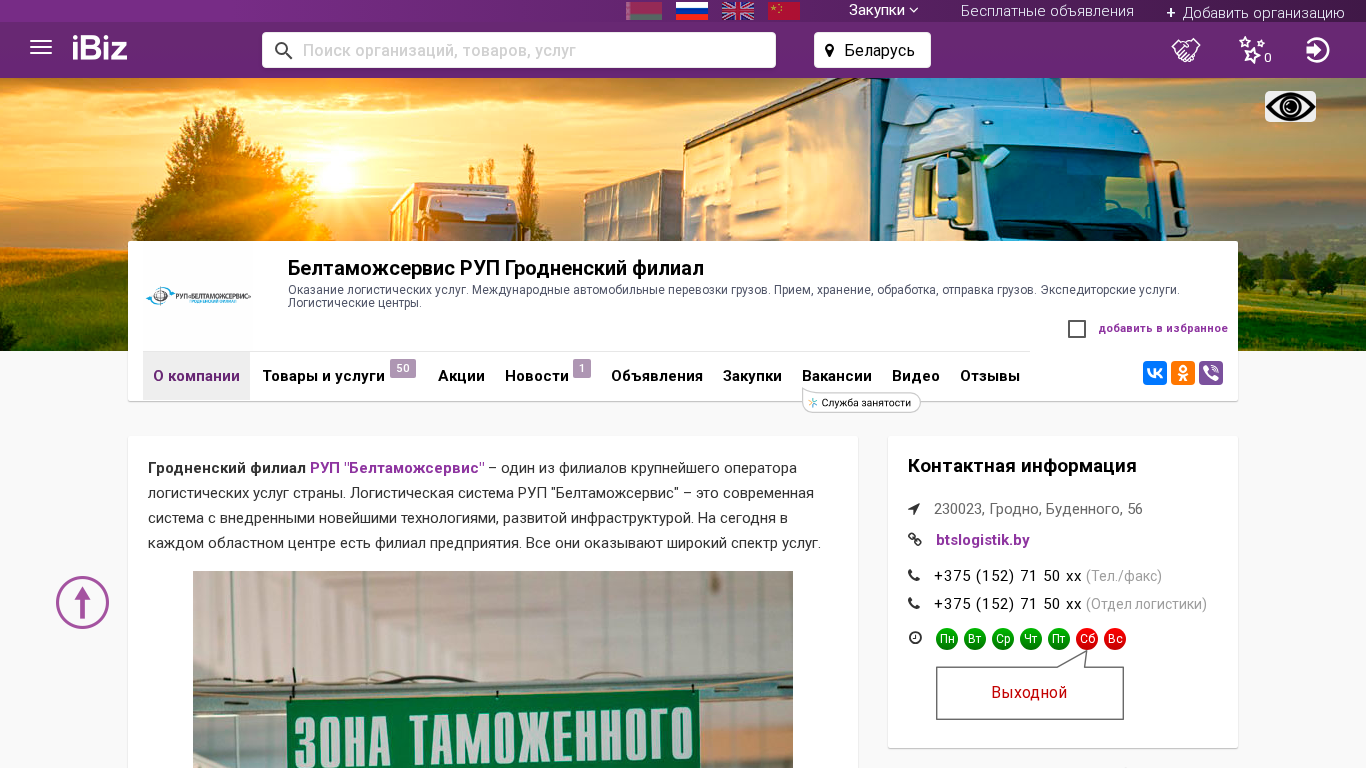Switch language to Russian flag
The width and height of the screenshot is (1366, 768).
point(692,11)
